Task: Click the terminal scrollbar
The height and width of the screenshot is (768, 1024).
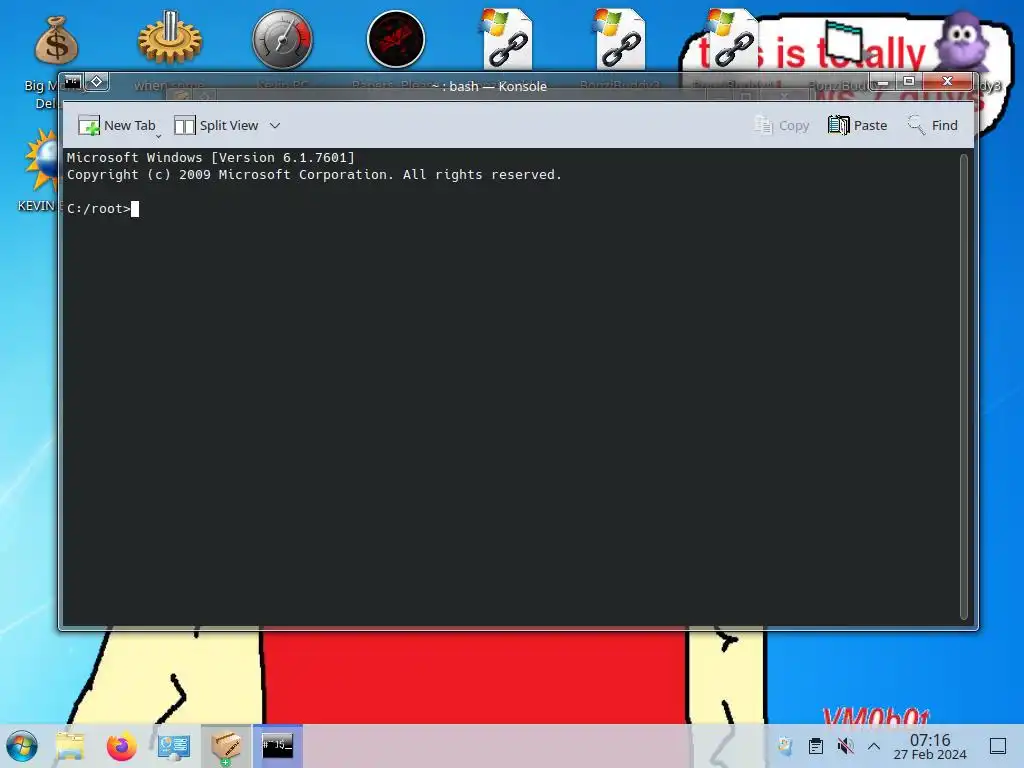Action: coord(963,387)
